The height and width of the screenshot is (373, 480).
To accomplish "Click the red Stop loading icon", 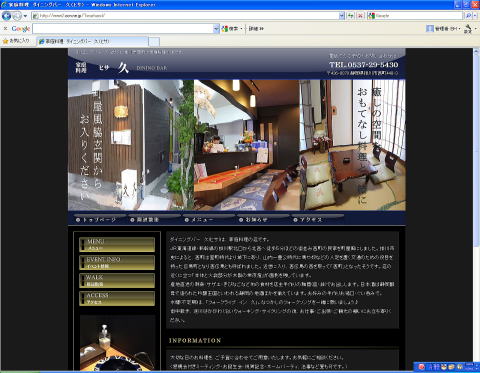I will pyautogui.click(x=360, y=16).
